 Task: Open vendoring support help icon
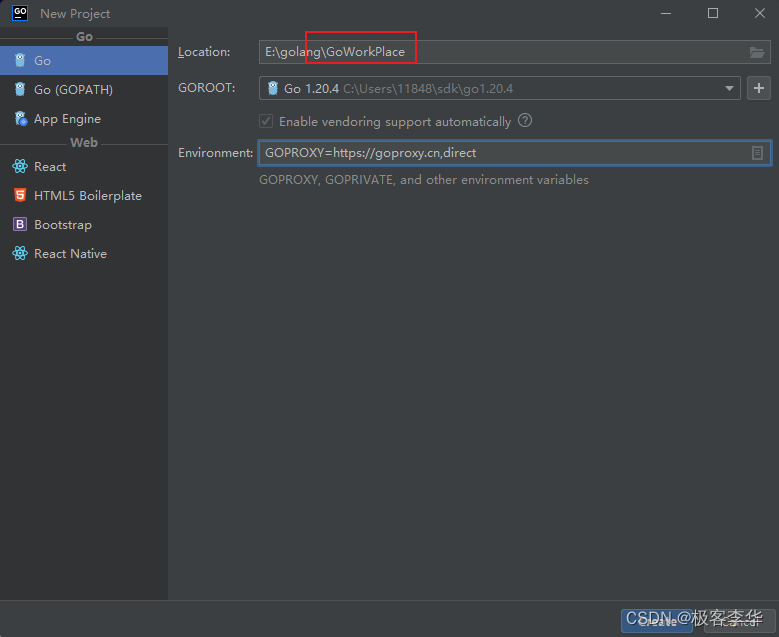tap(525, 120)
